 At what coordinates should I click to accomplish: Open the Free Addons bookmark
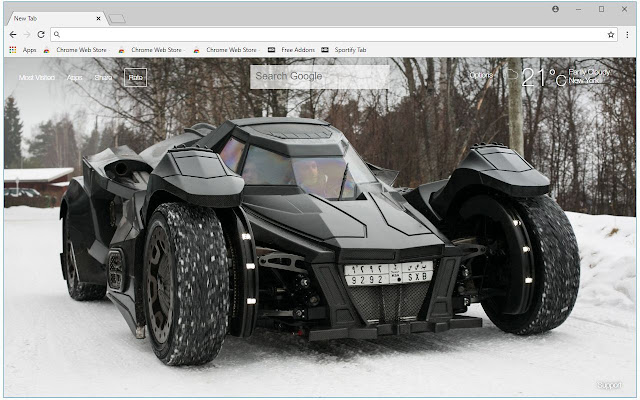291,50
